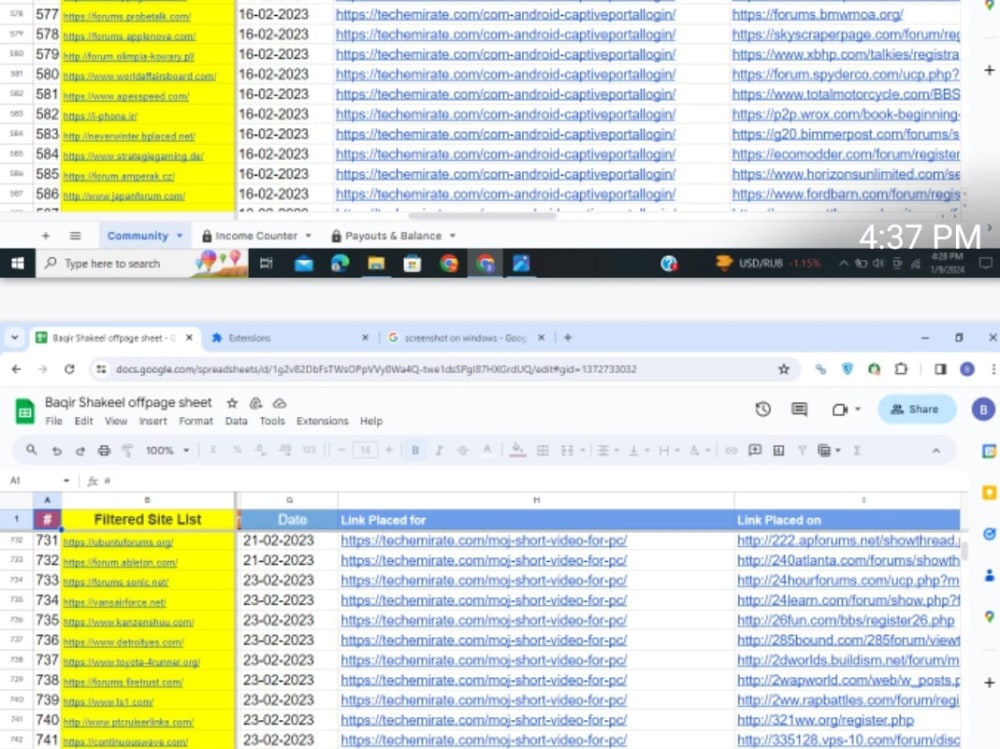Star the Baqir Shakeel offpage sheet

(232, 403)
